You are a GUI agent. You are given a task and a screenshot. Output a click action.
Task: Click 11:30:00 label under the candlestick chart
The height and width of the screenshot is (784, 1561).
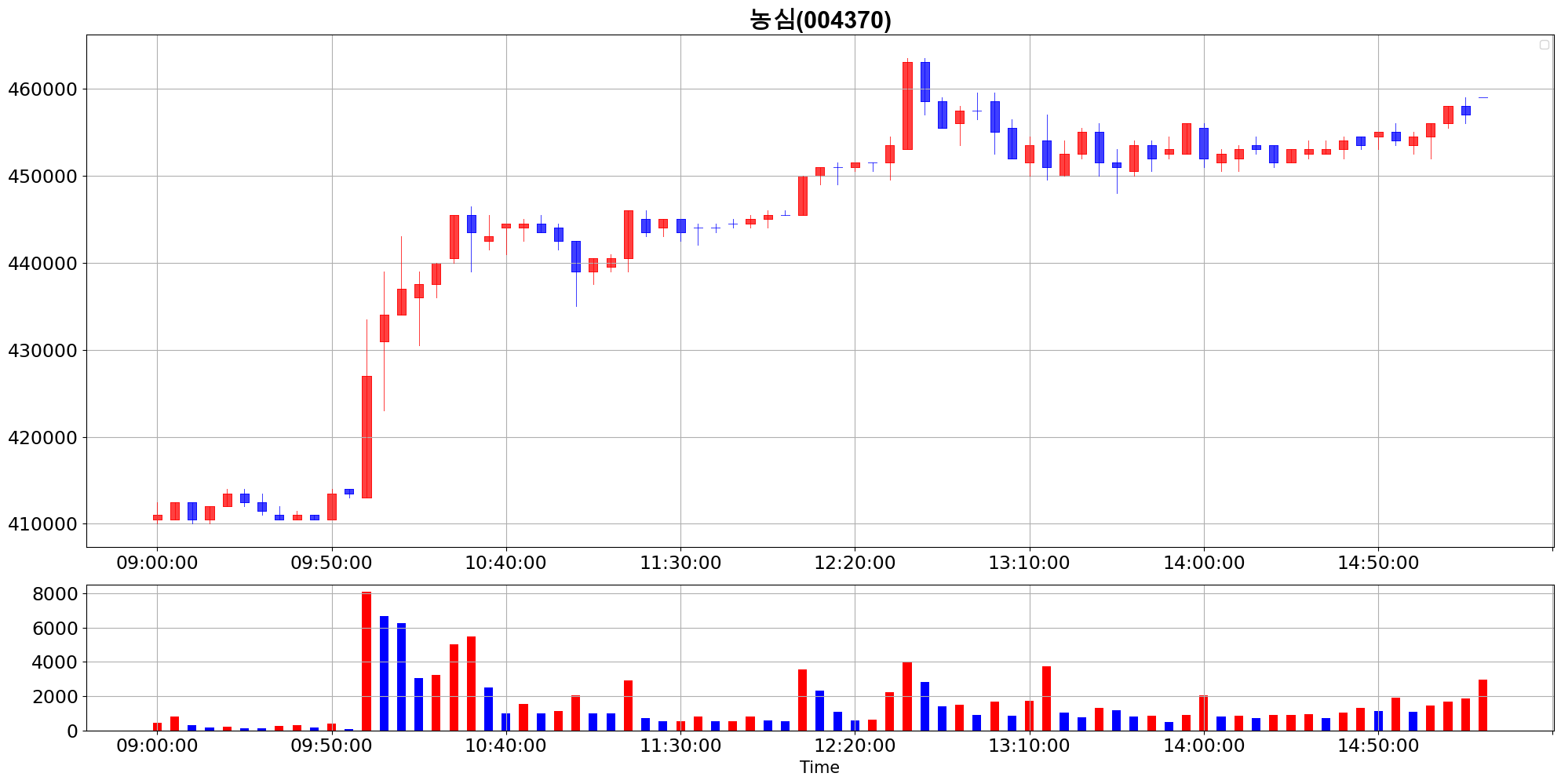[680, 563]
